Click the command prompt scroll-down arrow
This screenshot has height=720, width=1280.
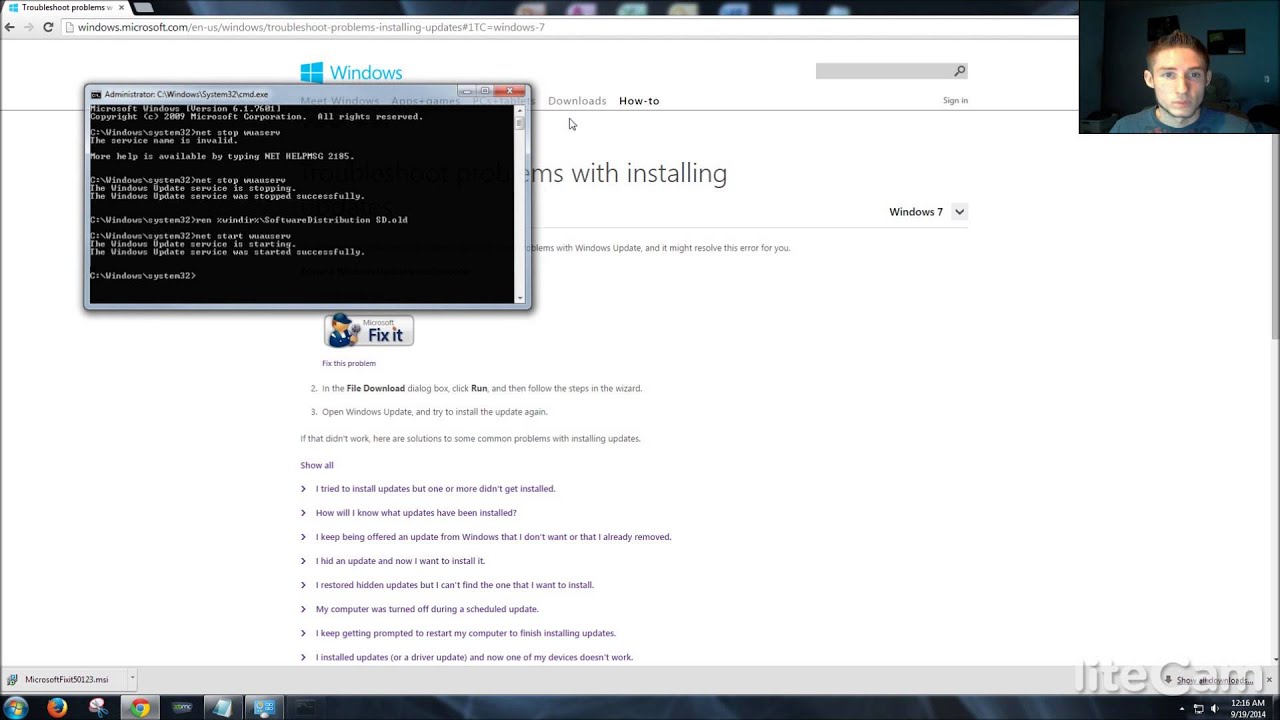(x=519, y=297)
